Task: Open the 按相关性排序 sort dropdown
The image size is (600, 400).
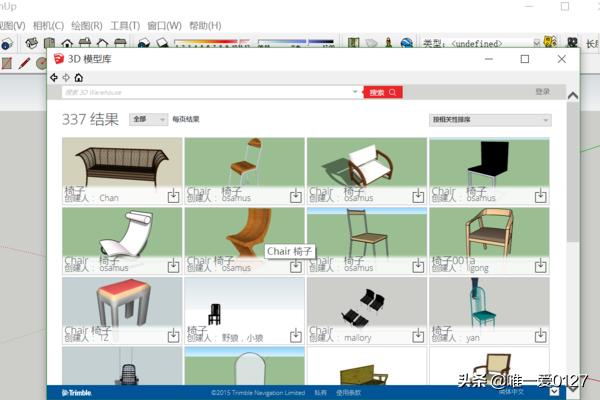Action: coord(490,120)
